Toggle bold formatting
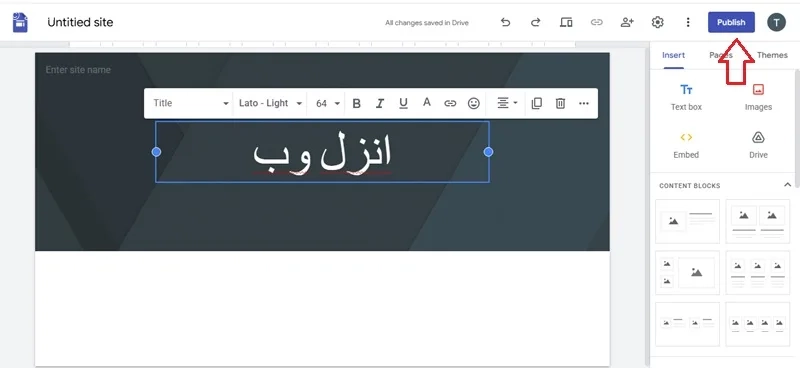This screenshot has height=368, width=800. click(357, 104)
